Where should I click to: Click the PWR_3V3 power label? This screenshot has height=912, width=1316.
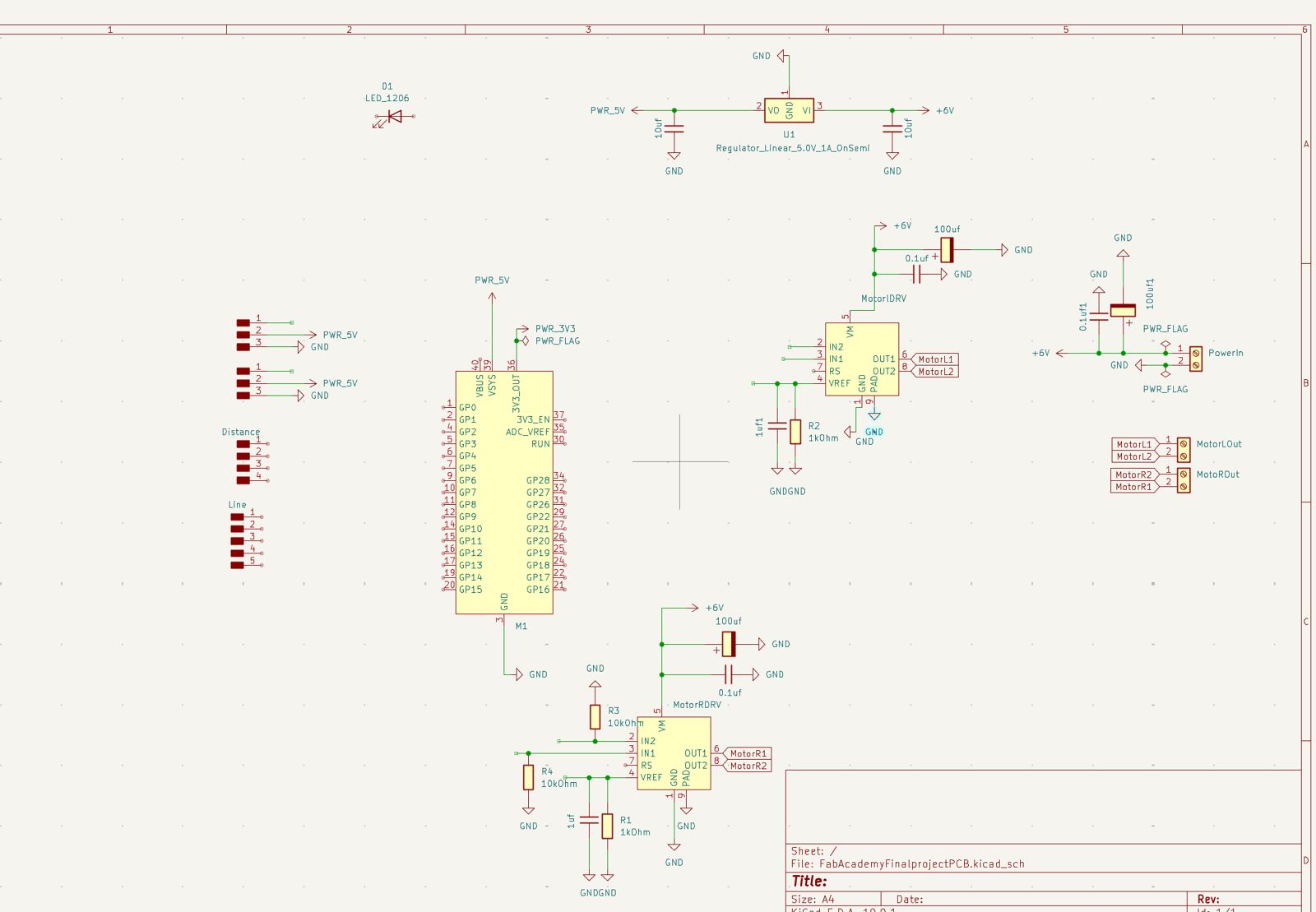[555, 329]
